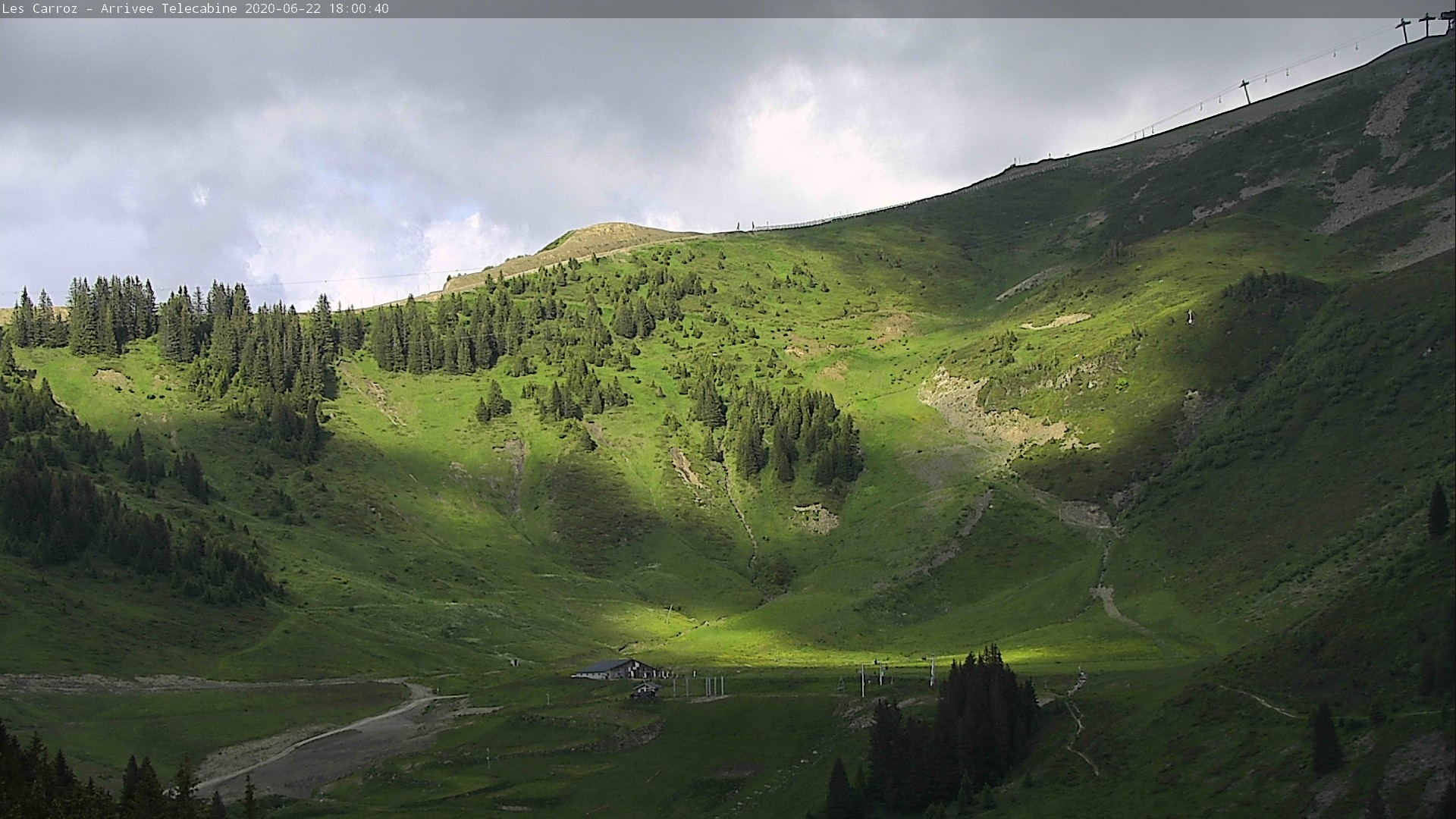Click the 2020-06-22 date in overlay
The image size is (1456, 819).
coord(283,8)
